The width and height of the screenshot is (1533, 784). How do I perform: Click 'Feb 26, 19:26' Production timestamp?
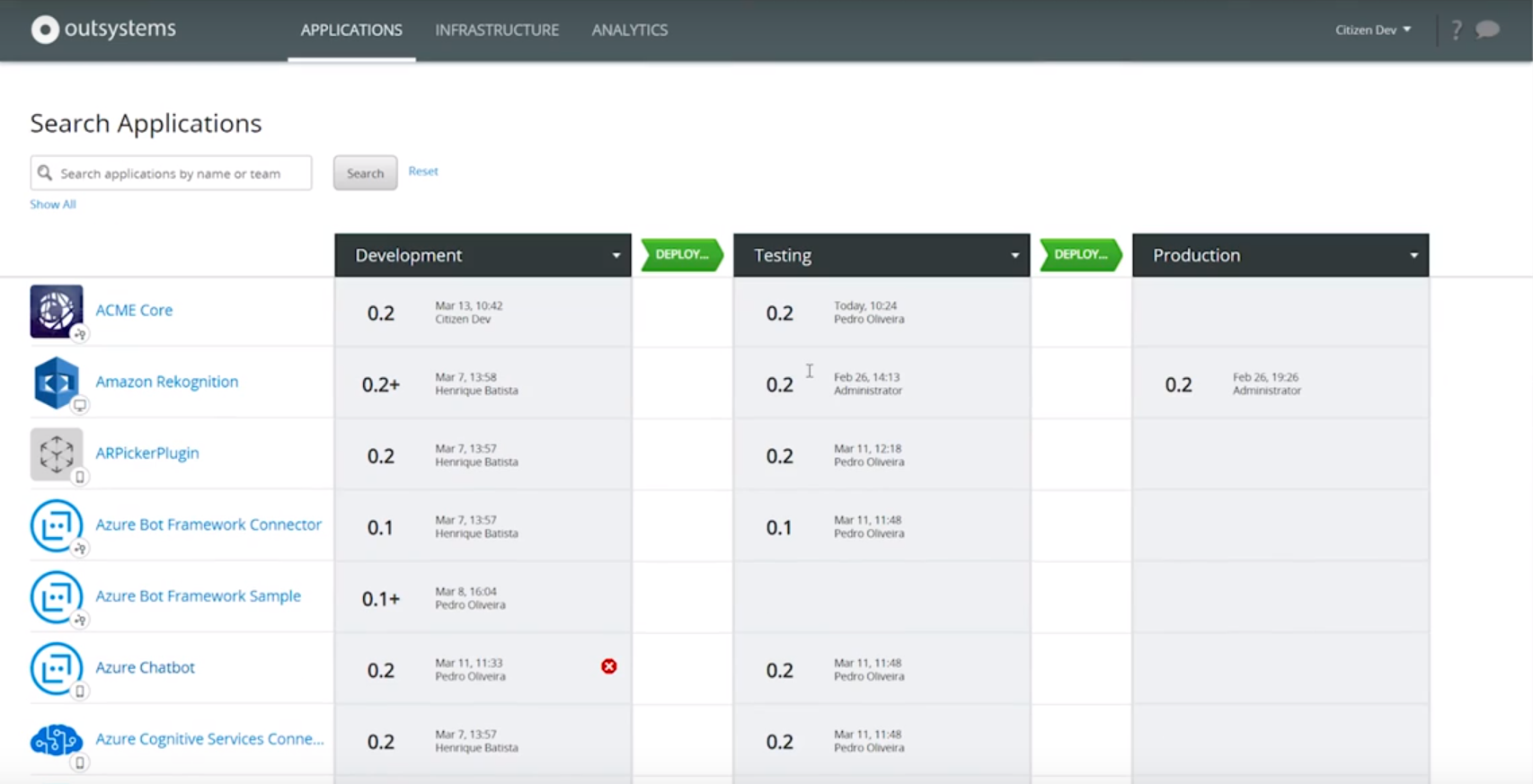[x=1266, y=377]
